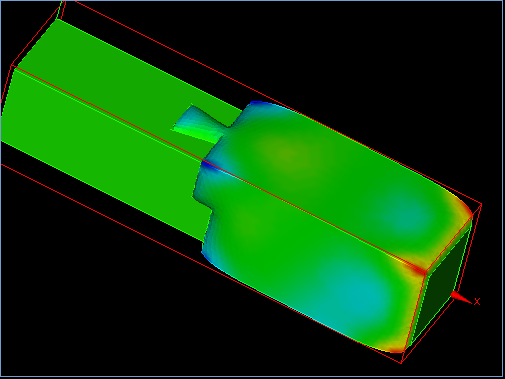Select the red bounding box corner at the far right
Viewport: 505px width, 379px height.
(481, 204)
